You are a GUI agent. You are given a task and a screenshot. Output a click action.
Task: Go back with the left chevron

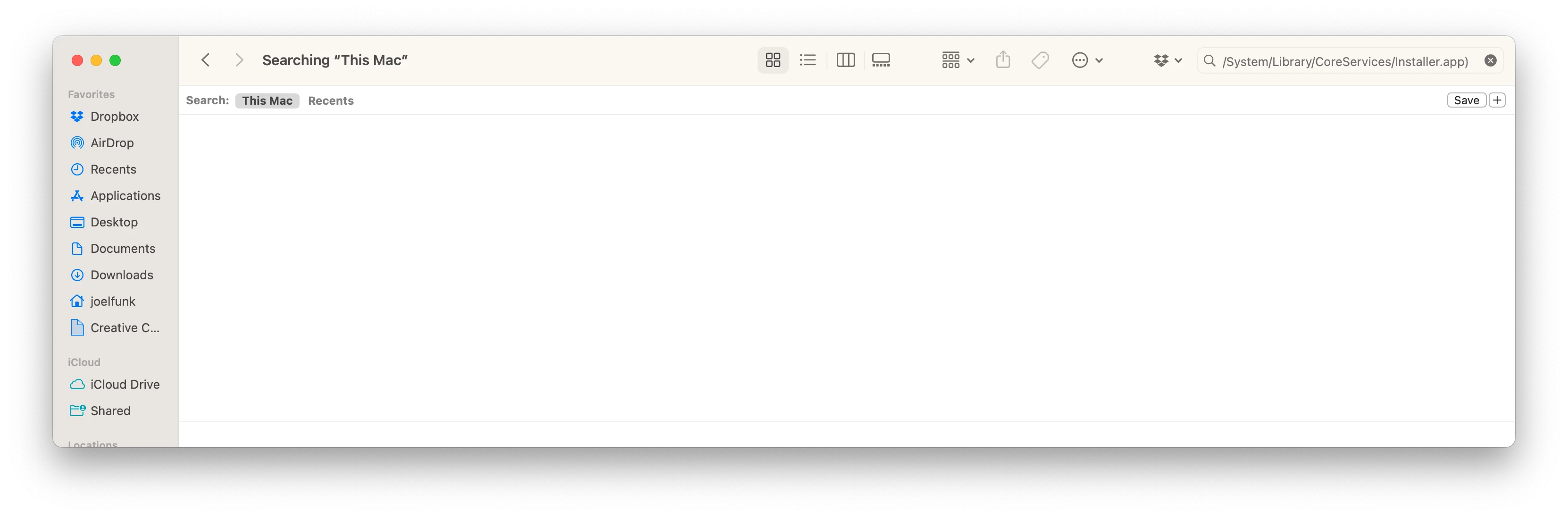pos(206,60)
